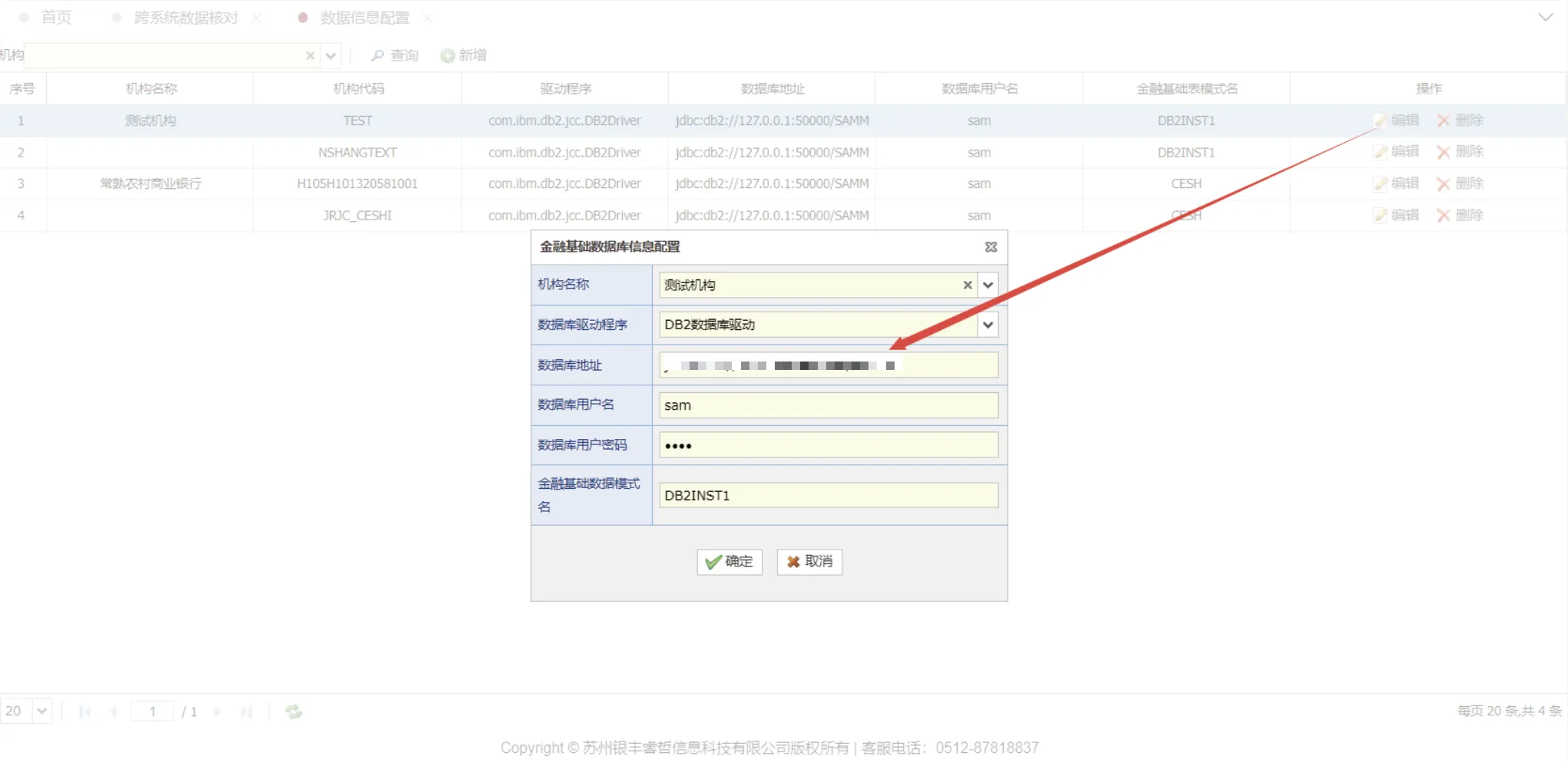Viewport: 1568px width, 766px height.
Task: Edit the TEST row entry
Action: click(1397, 121)
